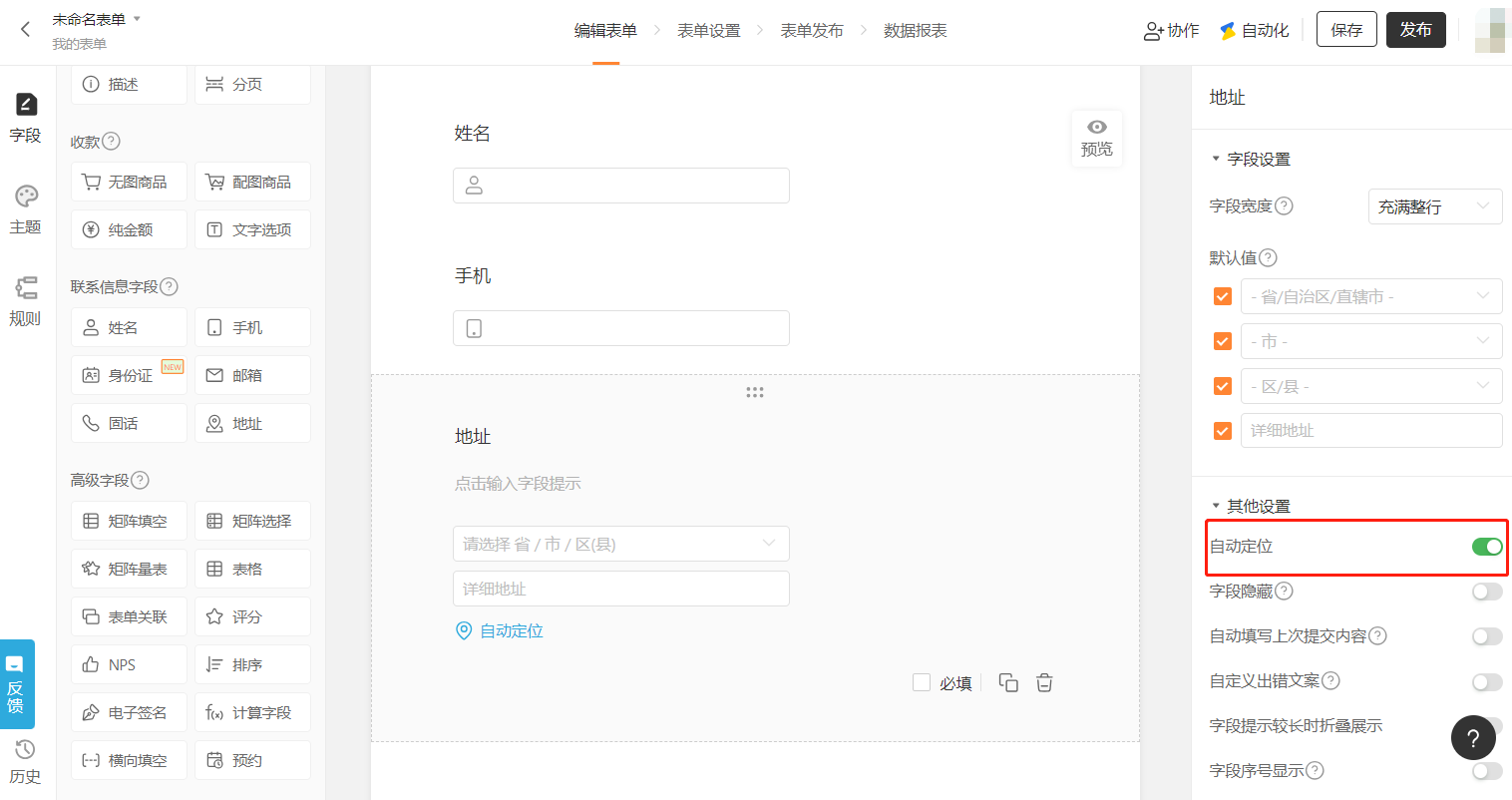
Task: Switch to the 数据报表 step
Action: coord(916,31)
